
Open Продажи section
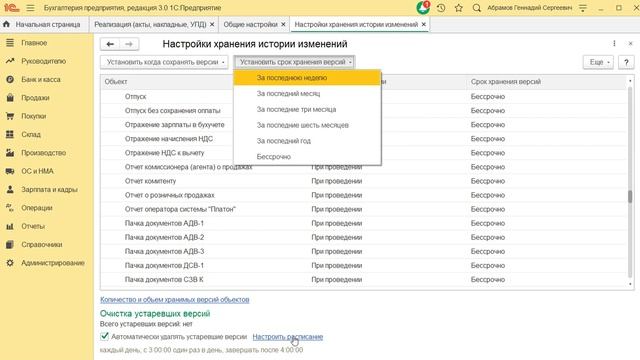pos(35,98)
